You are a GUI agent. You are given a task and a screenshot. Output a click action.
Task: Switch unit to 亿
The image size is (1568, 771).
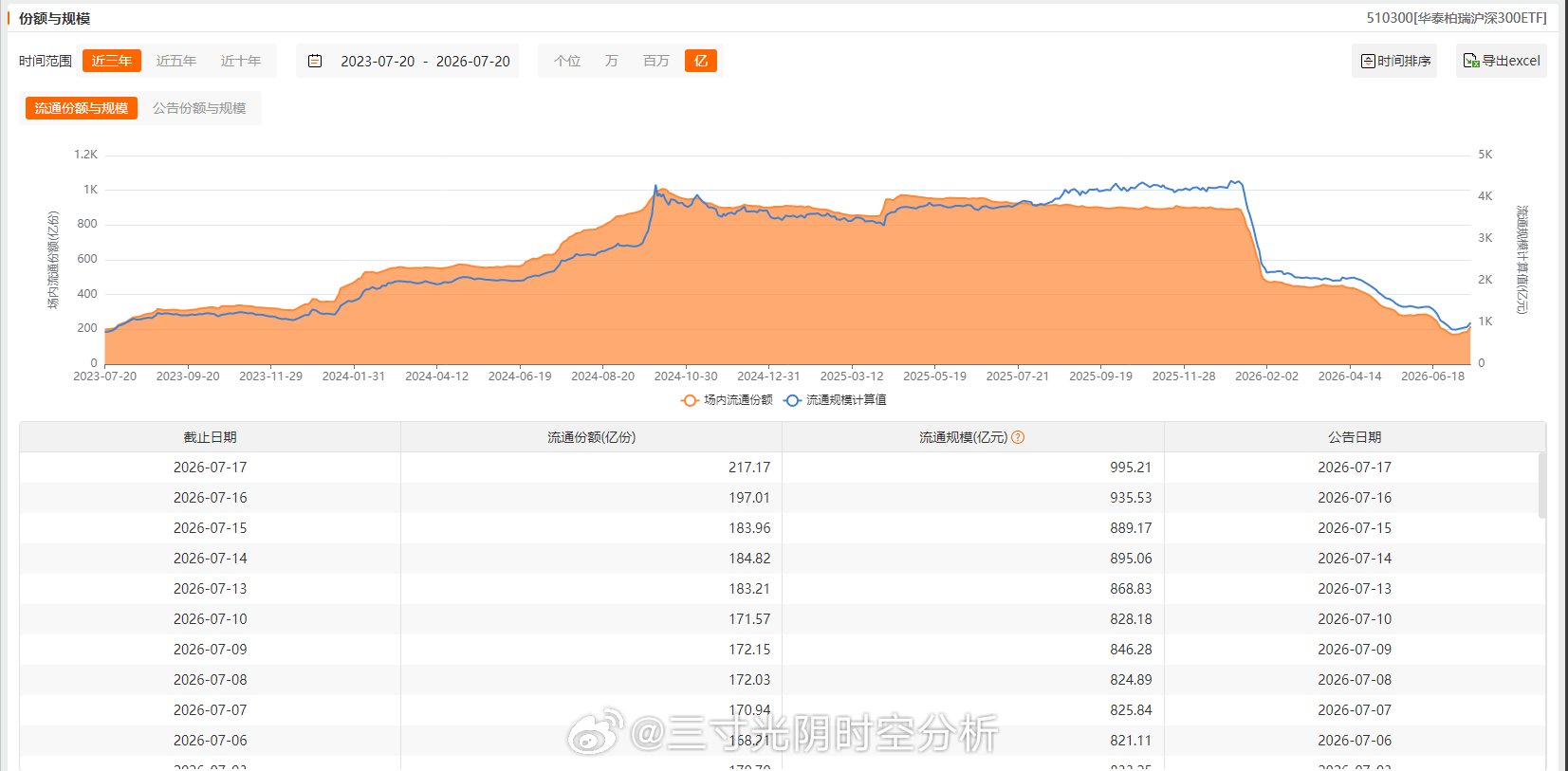pyautogui.click(x=701, y=61)
